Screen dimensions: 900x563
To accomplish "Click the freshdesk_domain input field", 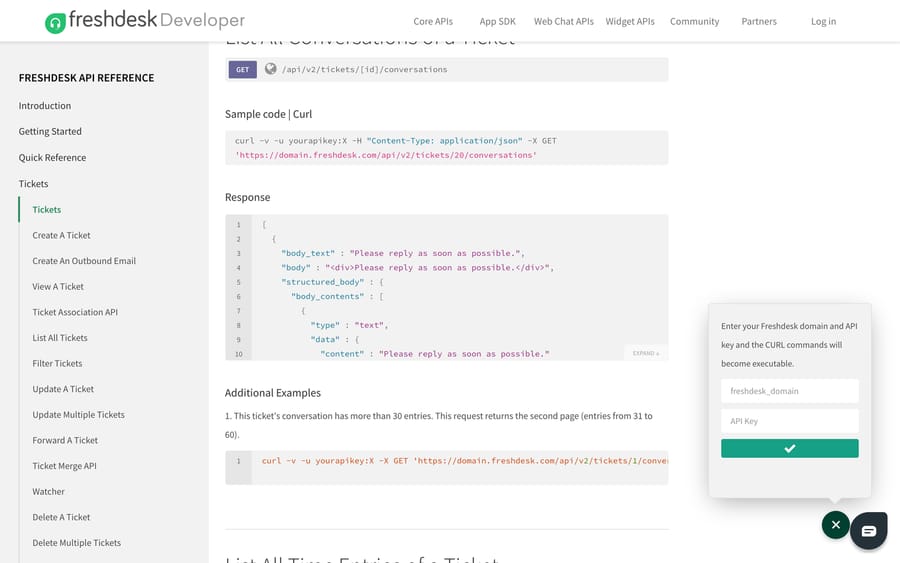I will pos(789,391).
